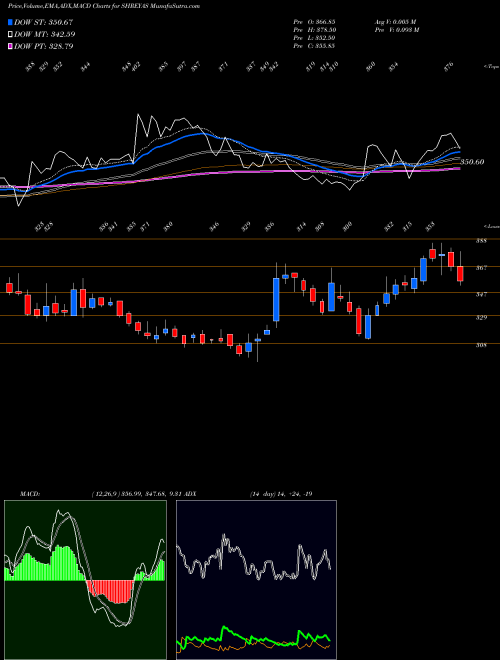Click the 'Pre V: 0.093 M' volume text
This screenshot has height=660, width=500.
click(396, 30)
